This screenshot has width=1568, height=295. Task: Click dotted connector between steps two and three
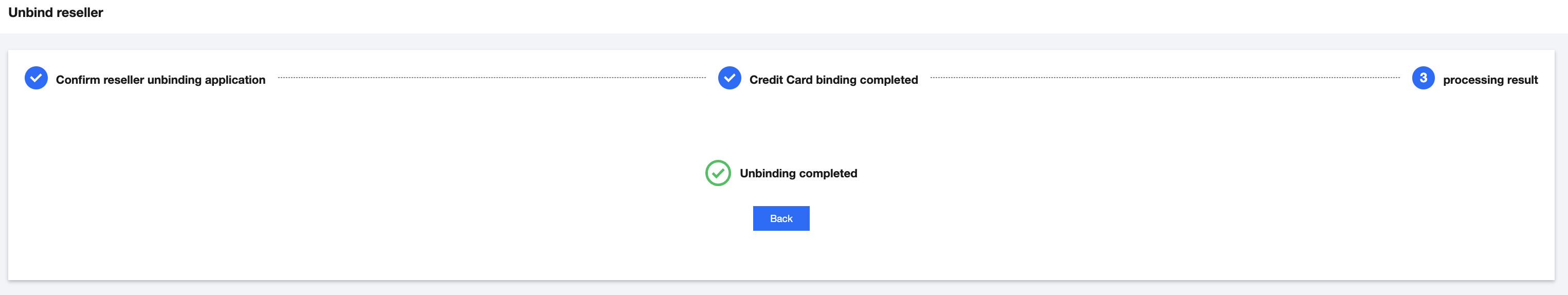point(1164,78)
